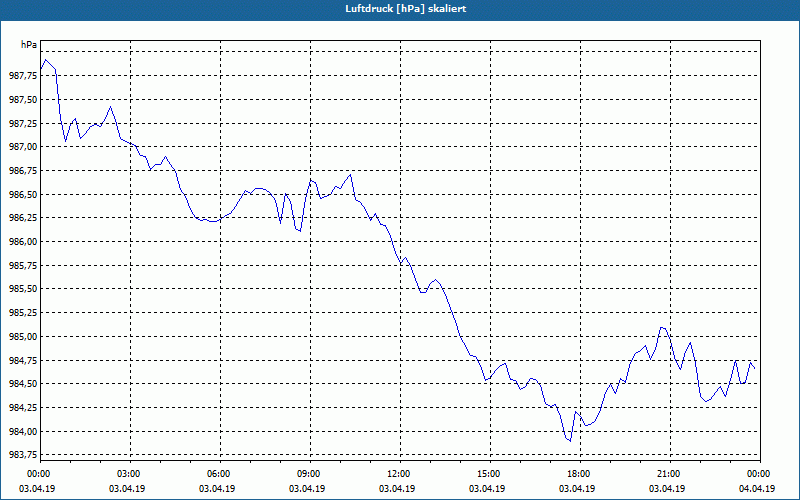Viewport: 800px width, 500px height.
Task: Click the 09:00 time axis label
Action: (310, 474)
